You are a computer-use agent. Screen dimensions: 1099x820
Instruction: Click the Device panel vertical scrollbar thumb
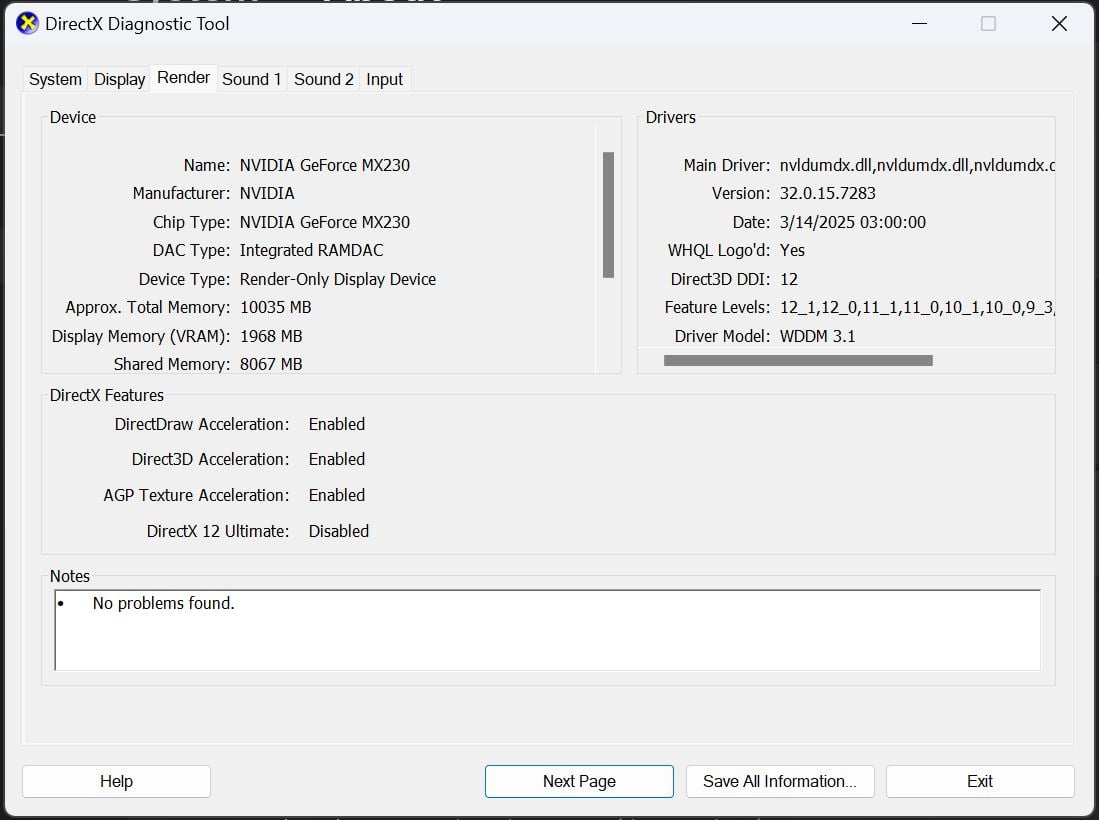tap(608, 214)
